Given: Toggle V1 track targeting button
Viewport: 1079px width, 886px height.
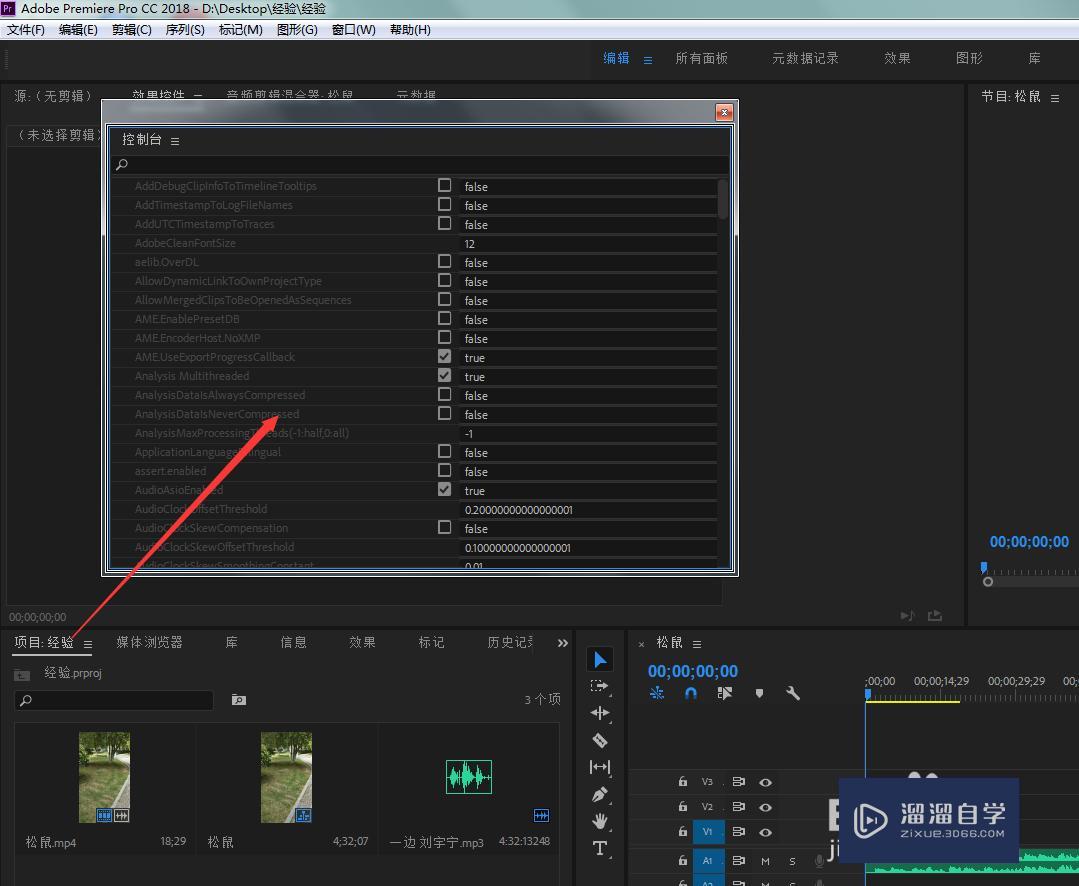Looking at the screenshot, I should 708,832.
